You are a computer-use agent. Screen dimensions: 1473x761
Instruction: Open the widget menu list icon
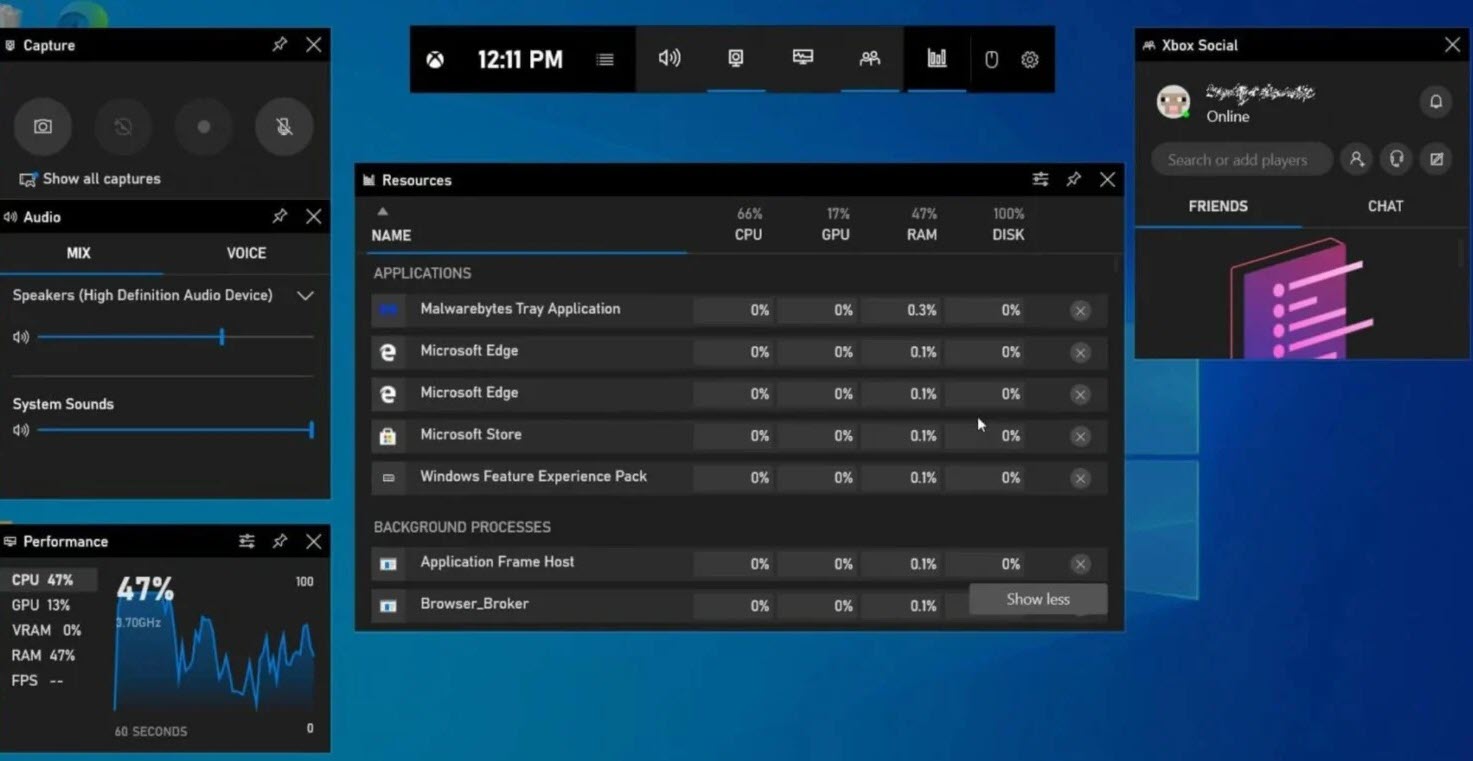(x=605, y=60)
